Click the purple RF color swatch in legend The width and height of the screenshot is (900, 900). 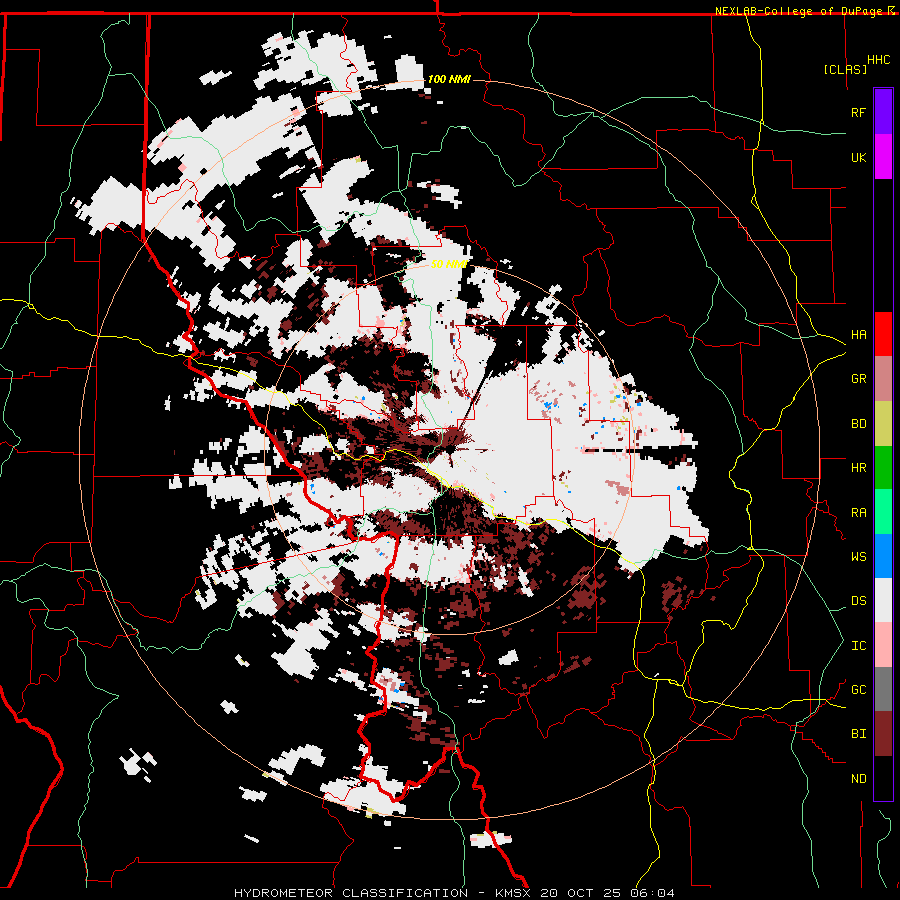pos(883,112)
